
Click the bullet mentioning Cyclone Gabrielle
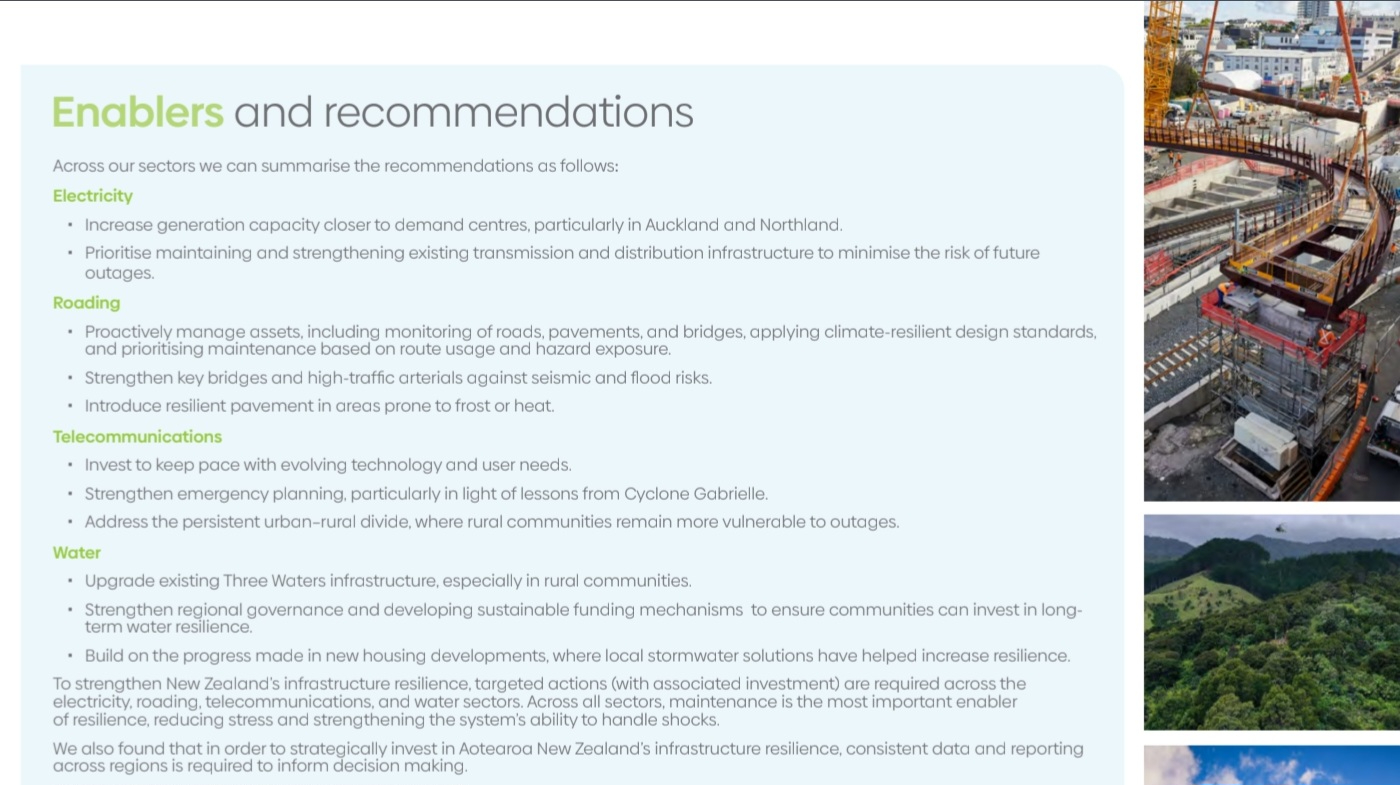click(x=426, y=494)
